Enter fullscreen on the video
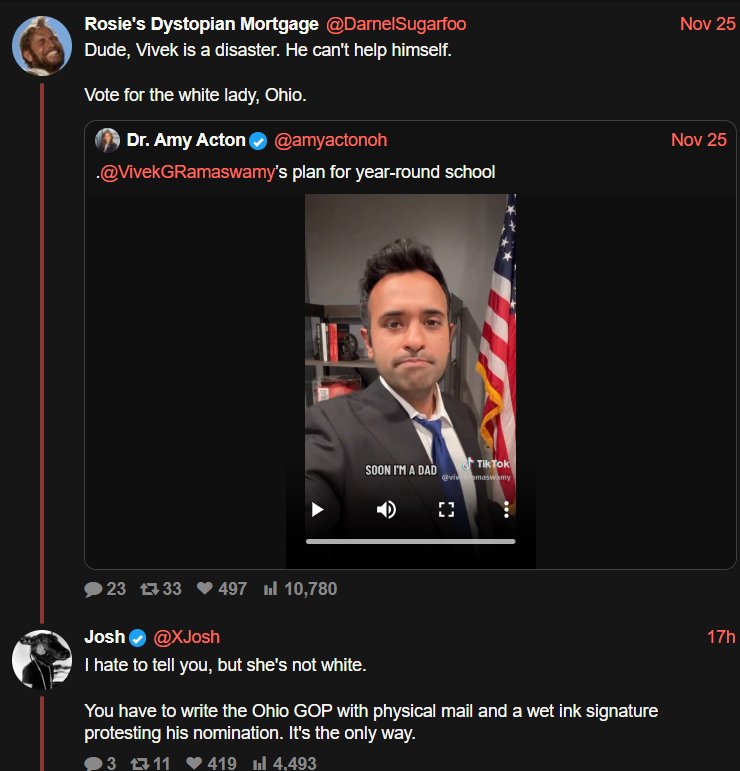 [446, 510]
